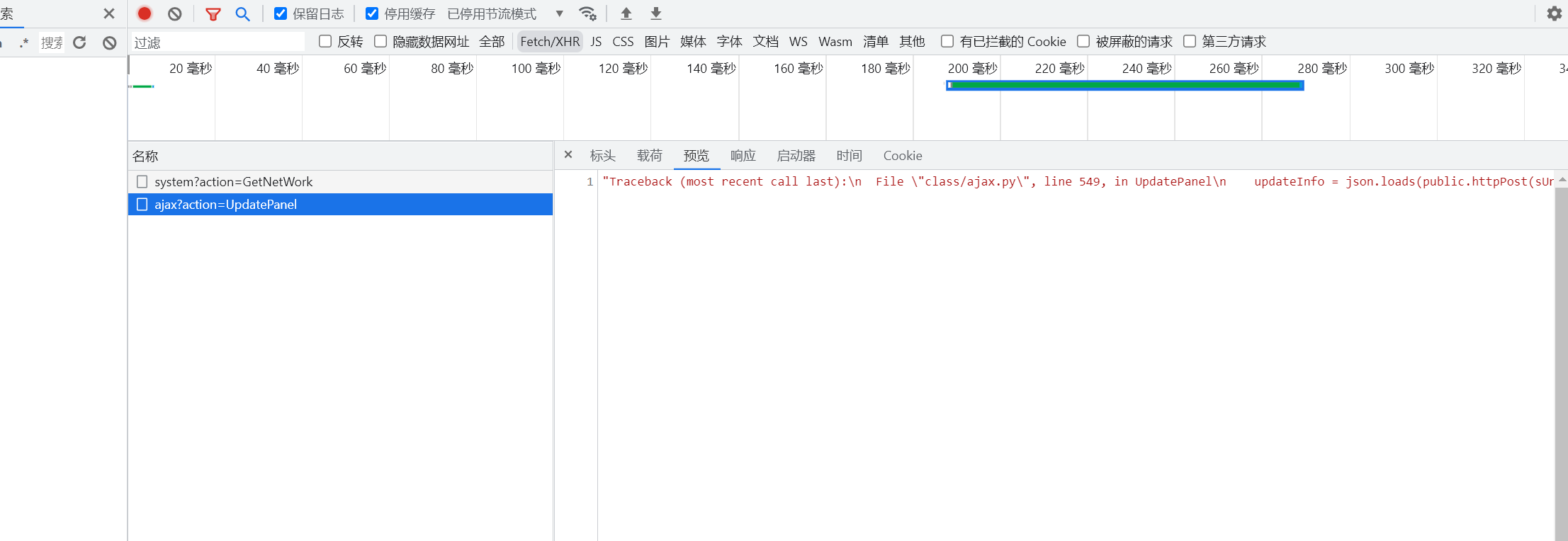Select Fetch/XHR type filter

550,42
